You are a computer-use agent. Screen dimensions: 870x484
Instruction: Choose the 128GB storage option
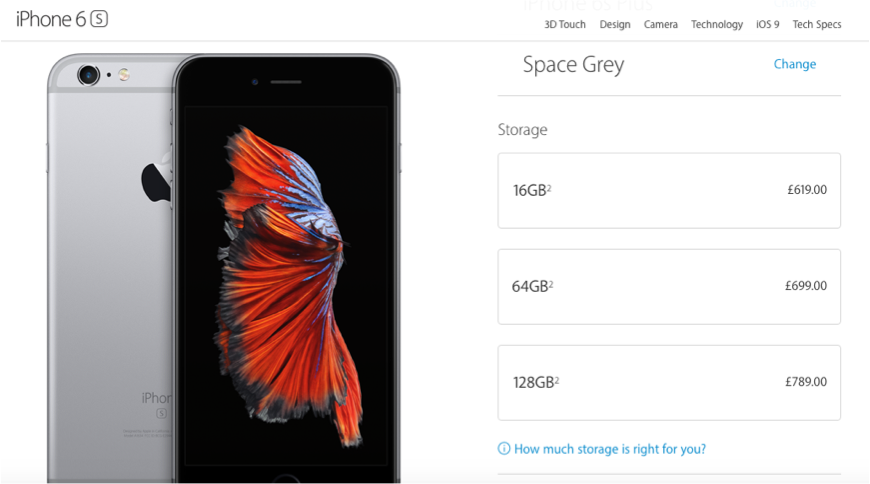pos(669,382)
